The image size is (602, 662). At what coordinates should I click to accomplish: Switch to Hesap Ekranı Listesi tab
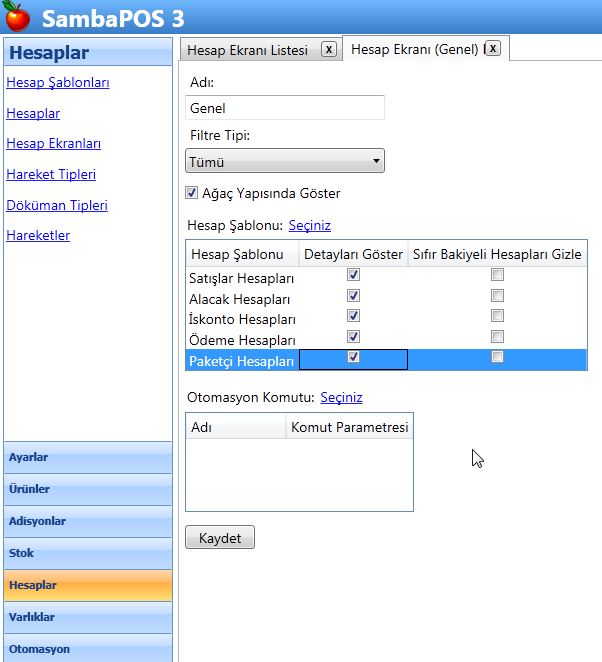pyautogui.click(x=250, y=49)
